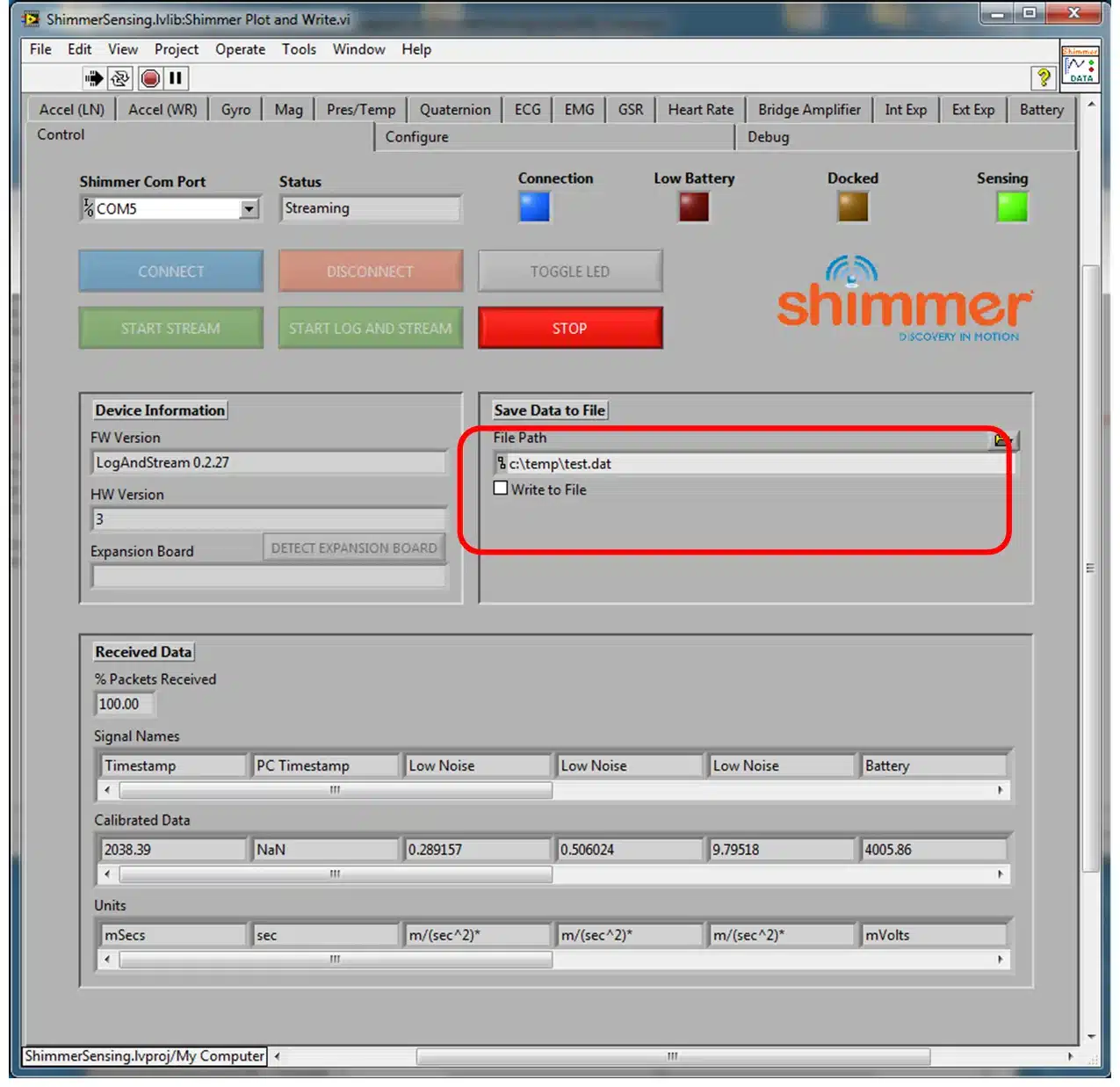
Task: Click the START LOG AND STREAM button
Action: click(x=370, y=328)
